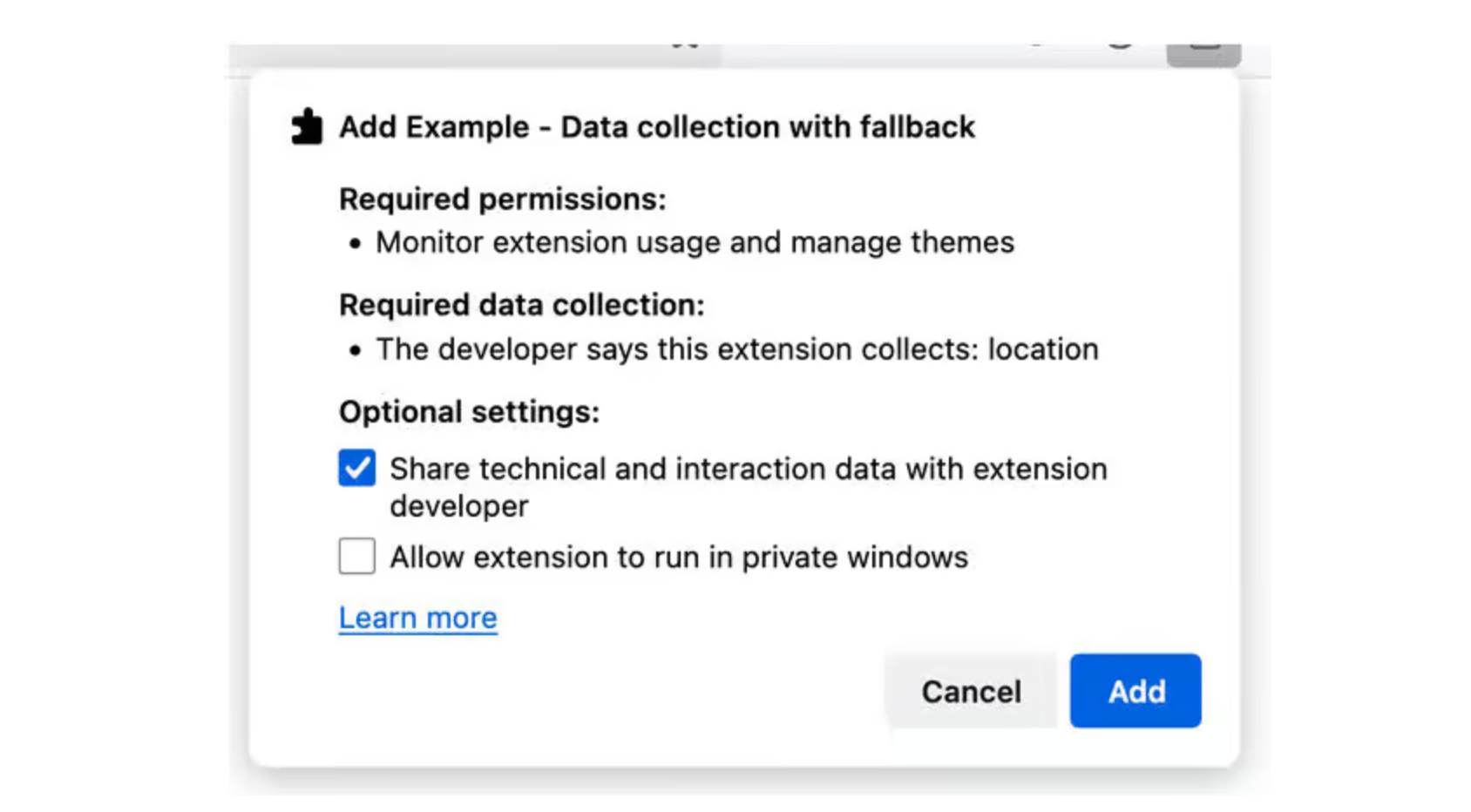Uncheck Share technical and interaction data option

pos(356,468)
